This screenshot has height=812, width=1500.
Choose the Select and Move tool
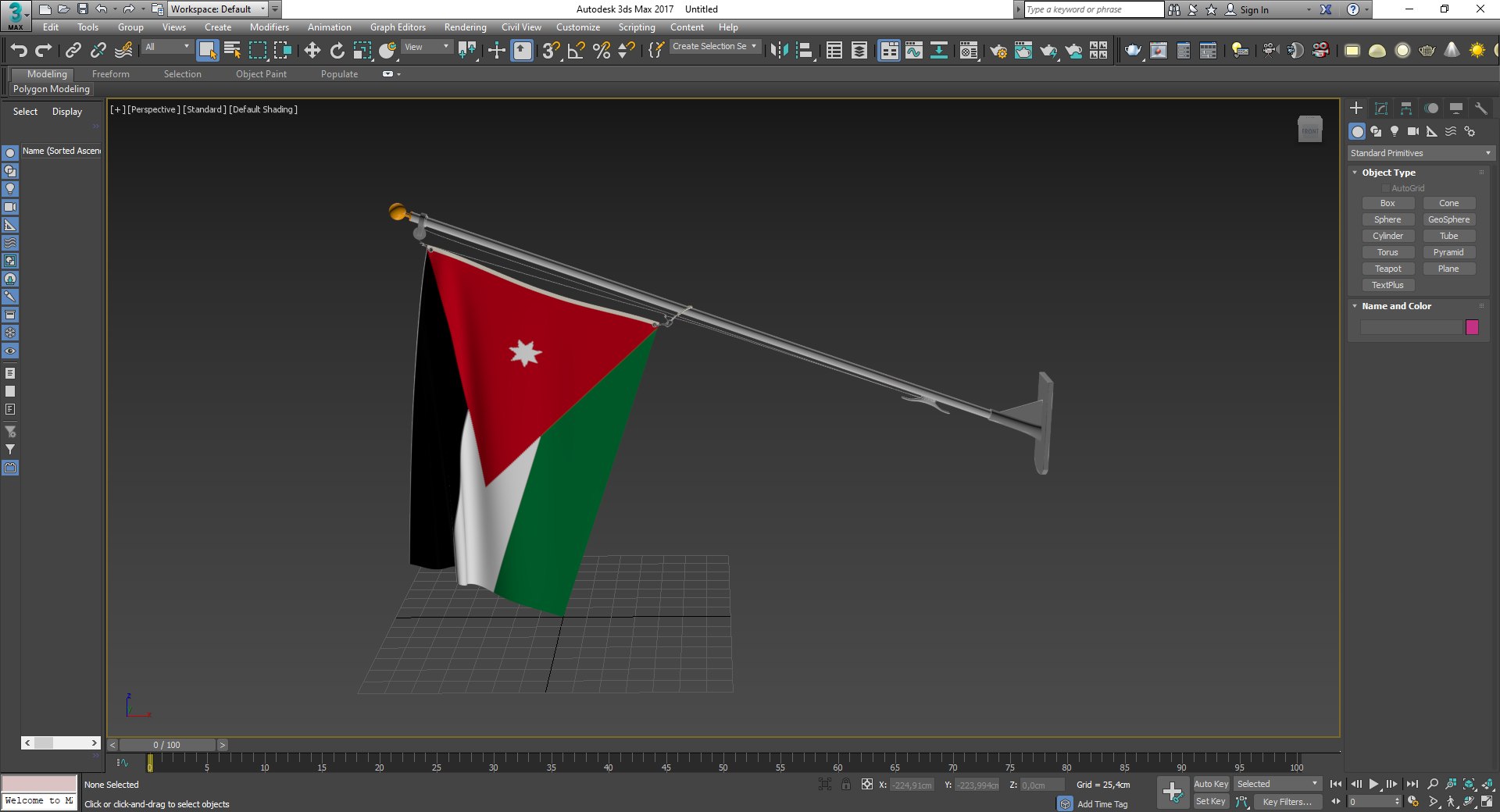tap(312, 51)
